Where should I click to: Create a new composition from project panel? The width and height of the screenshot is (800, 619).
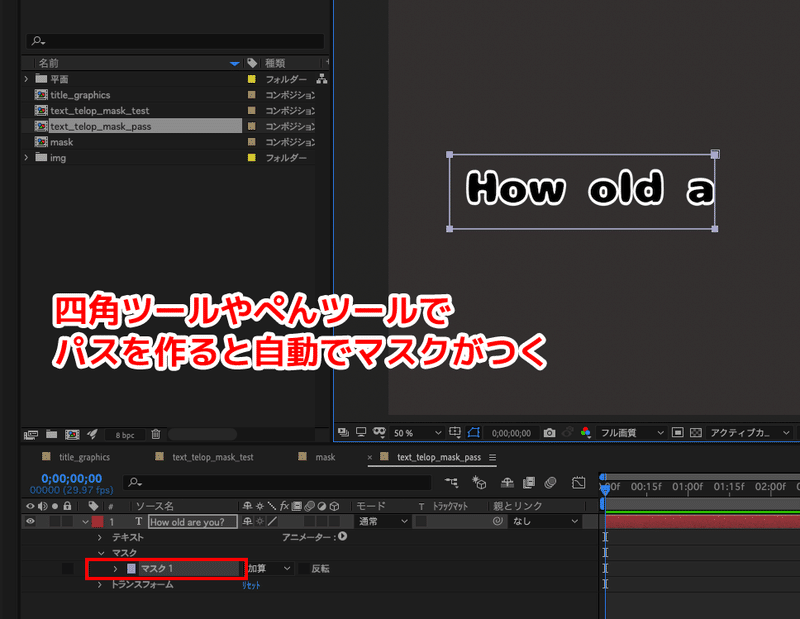(x=72, y=434)
